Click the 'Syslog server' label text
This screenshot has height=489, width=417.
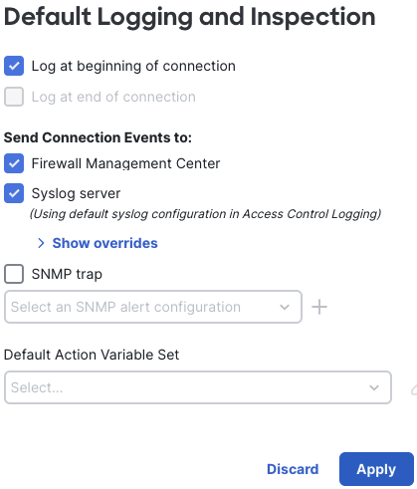(76, 193)
